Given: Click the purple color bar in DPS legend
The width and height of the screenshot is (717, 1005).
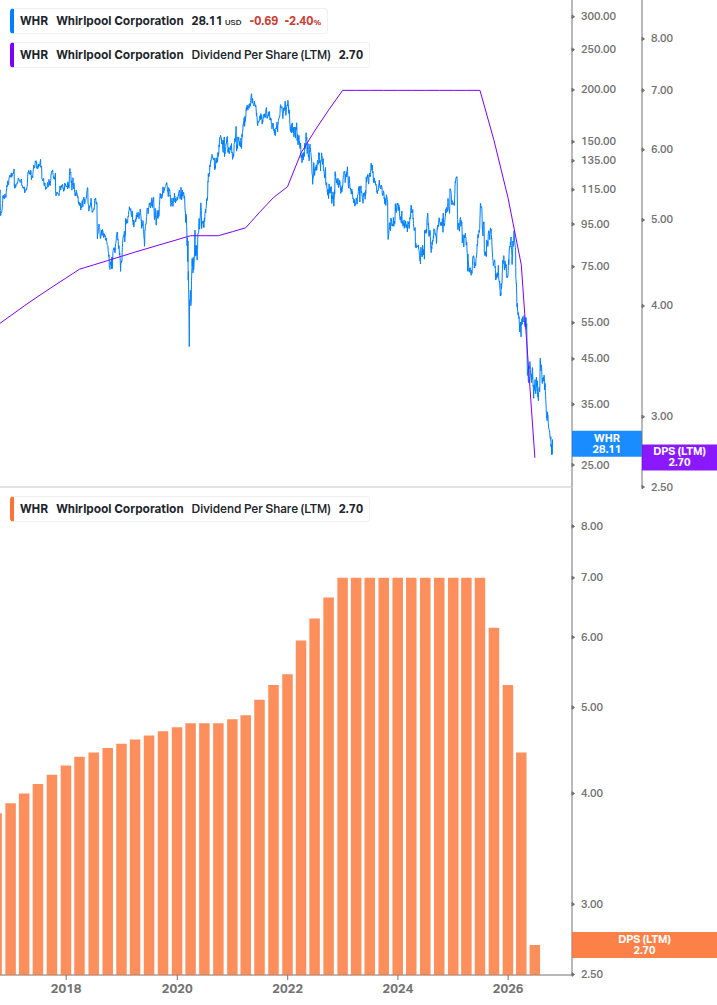Looking at the screenshot, I should (12, 55).
